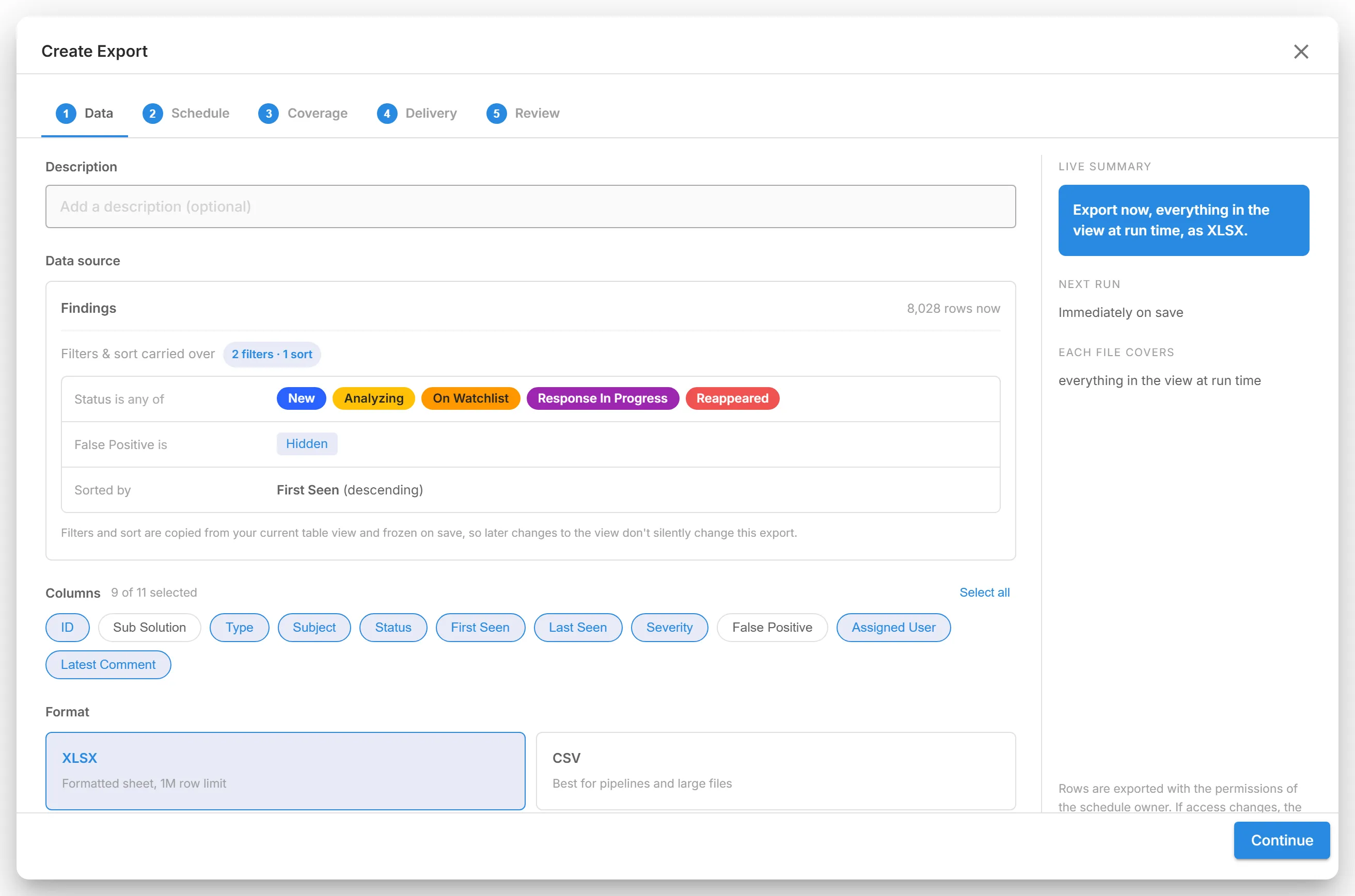Click the '9 of 11 selected' text
This screenshot has width=1355, height=896.
click(154, 593)
